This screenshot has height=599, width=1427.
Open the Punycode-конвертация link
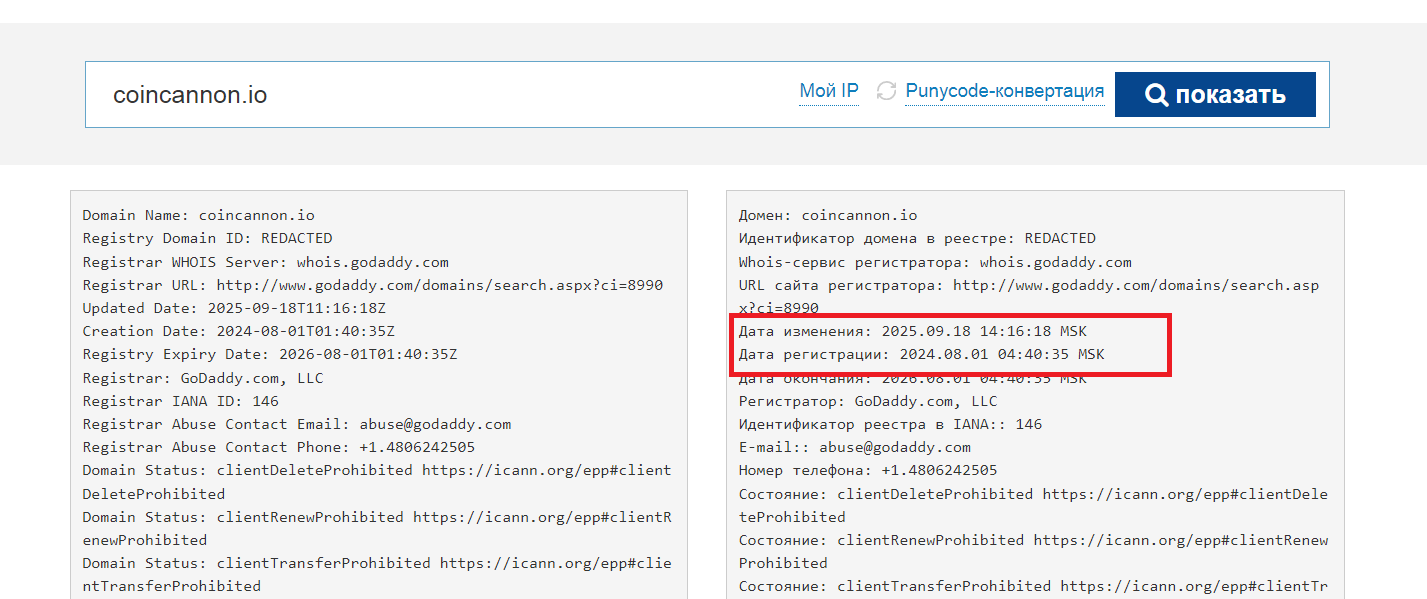[x=1004, y=91]
